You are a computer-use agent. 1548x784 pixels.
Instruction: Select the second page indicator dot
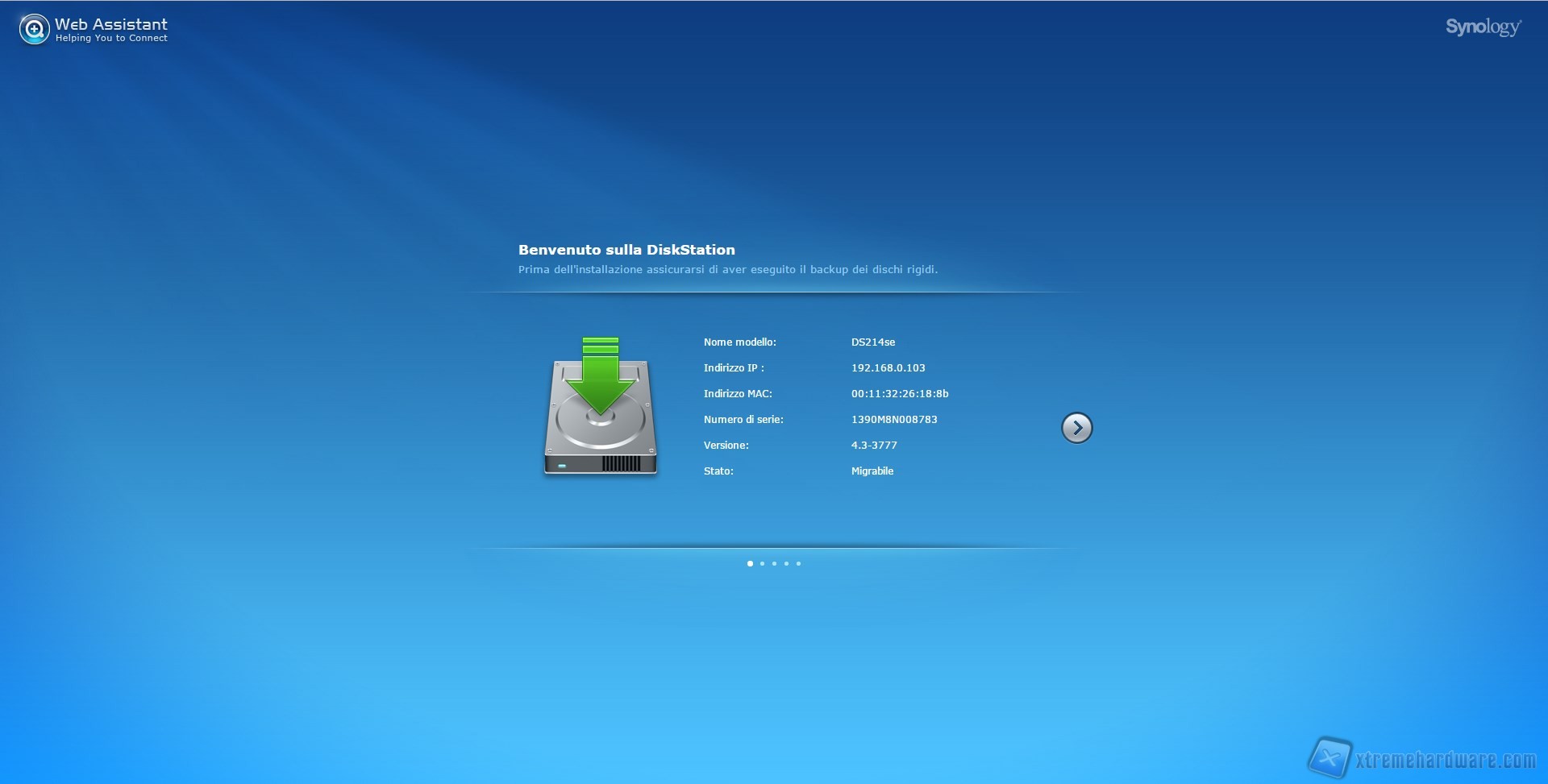[762, 563]
